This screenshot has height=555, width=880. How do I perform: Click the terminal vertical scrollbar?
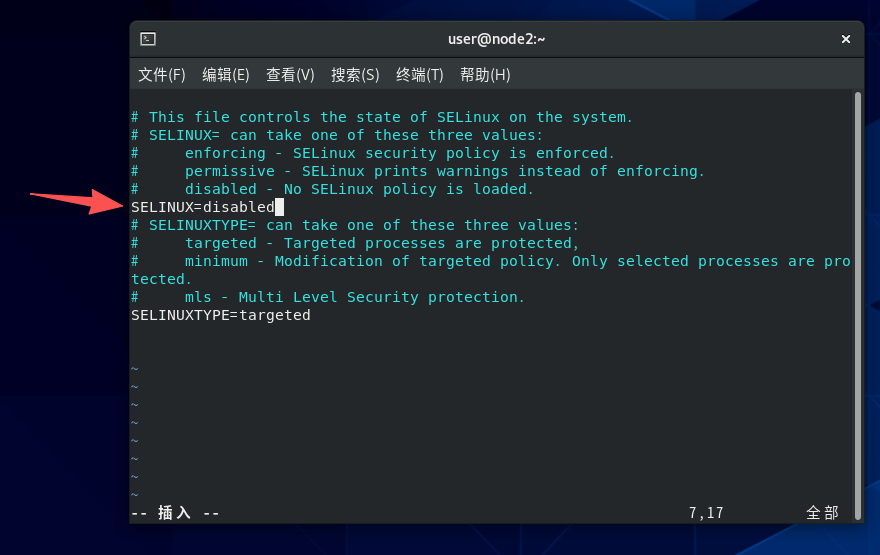coord(858,306)
